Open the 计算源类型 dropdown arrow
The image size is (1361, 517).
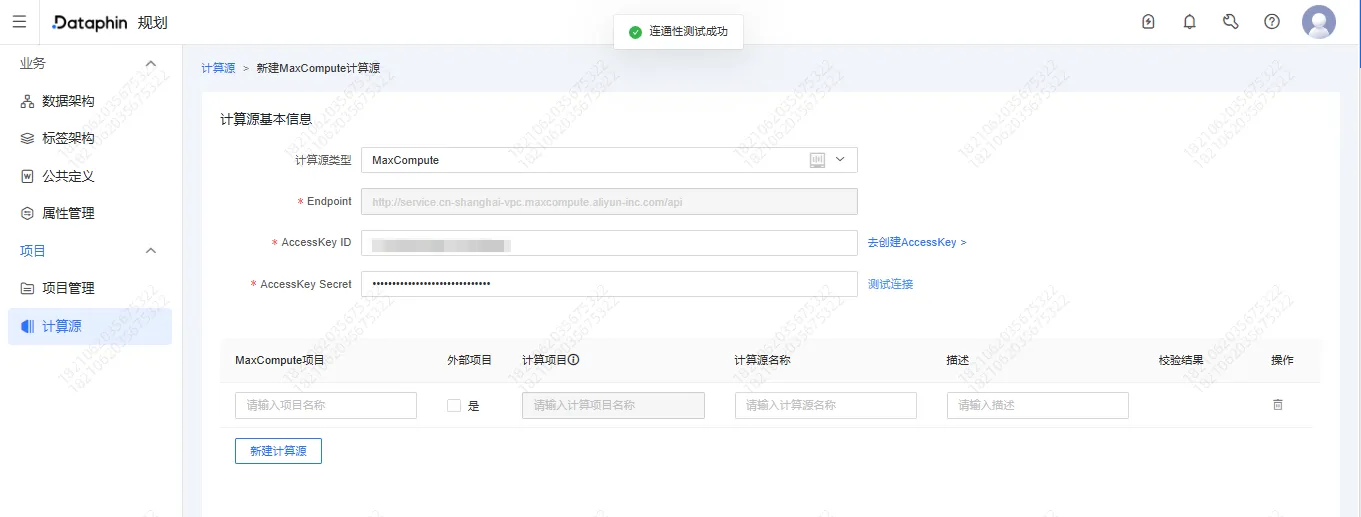click(x=840, y=159)
